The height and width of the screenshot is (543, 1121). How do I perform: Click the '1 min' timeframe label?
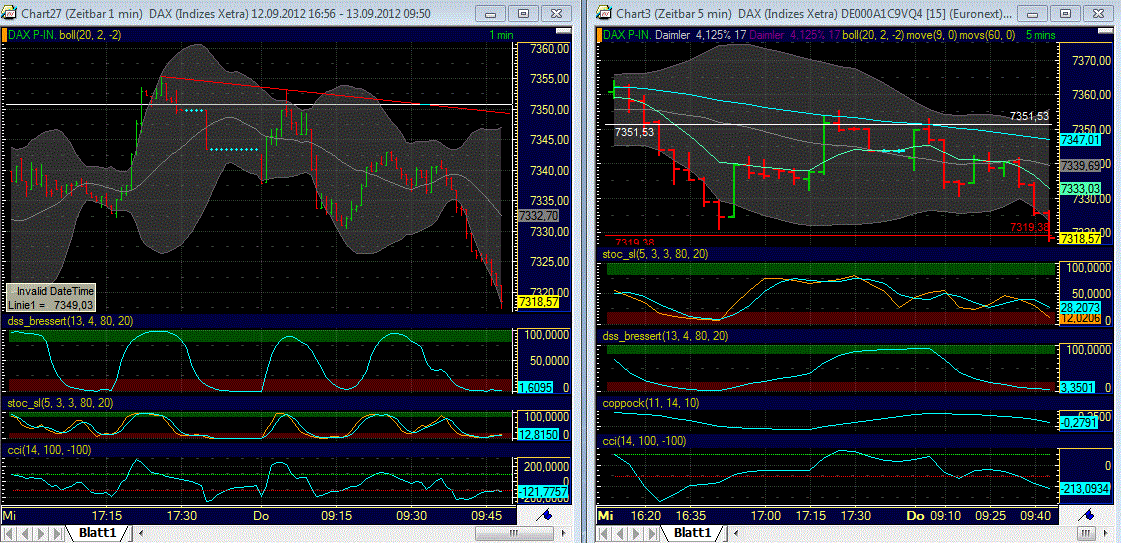(x=501, y=34)
